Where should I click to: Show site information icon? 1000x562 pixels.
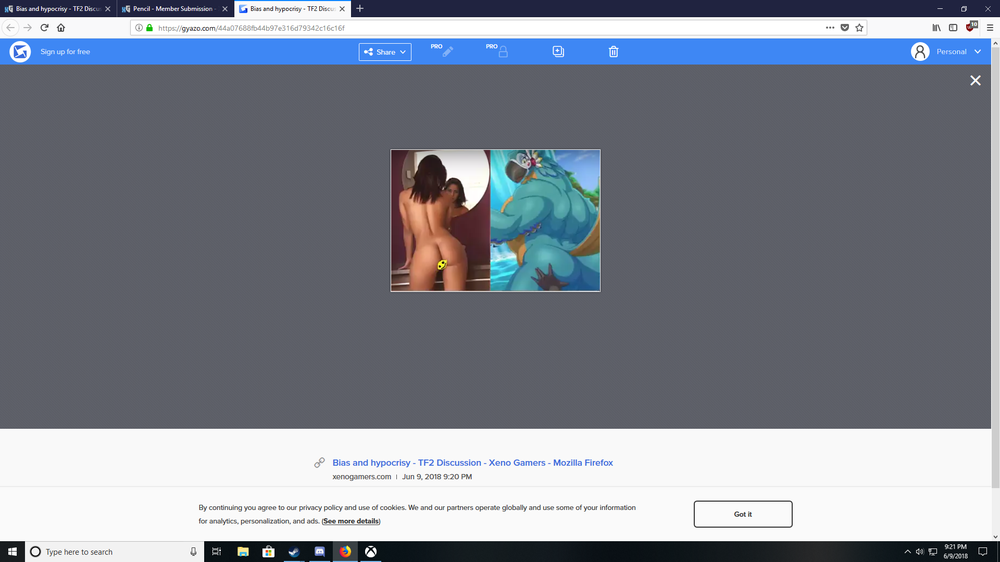[138, 28]
